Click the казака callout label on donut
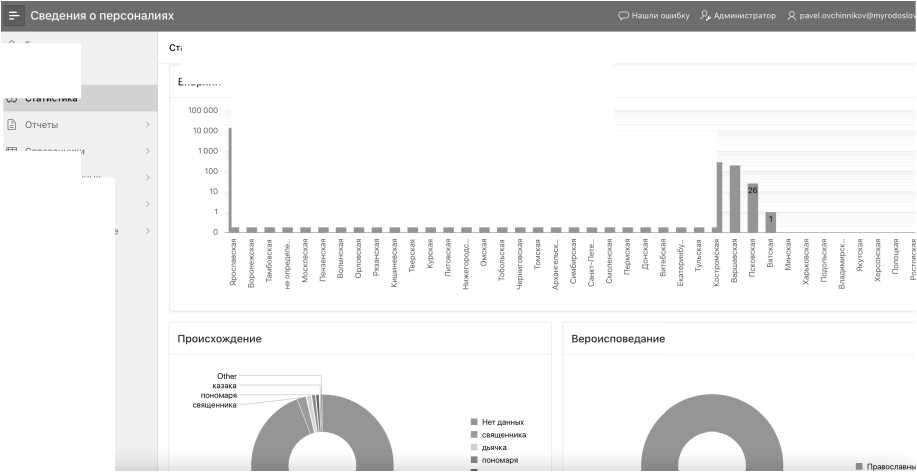Image resolution: width=917 pixels, height=472 pixels. [x=225, y=386]
